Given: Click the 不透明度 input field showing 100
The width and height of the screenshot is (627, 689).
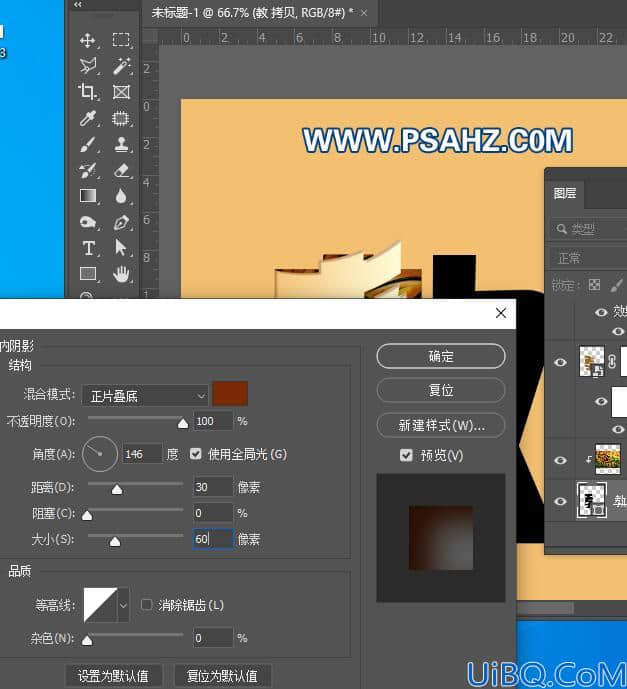Looking at the screenshot, I should click(x=213, y=421).
